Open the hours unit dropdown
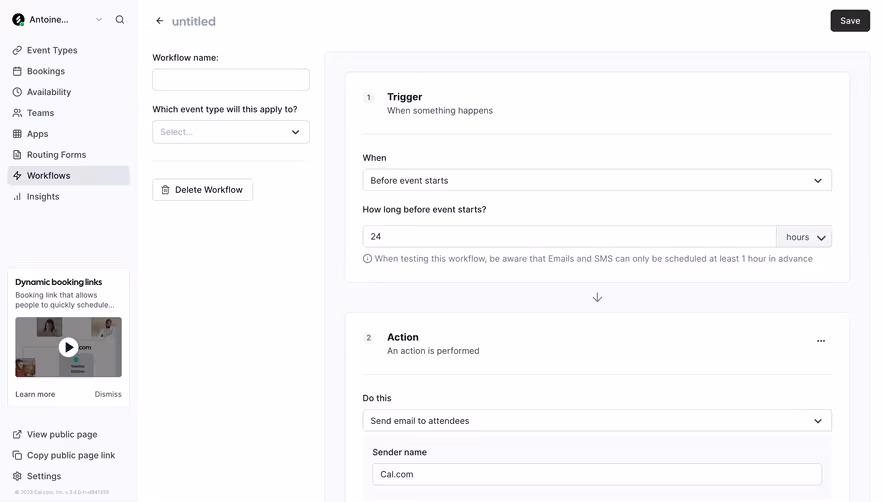This screenshot has width=885, height=502. [x=804, y=237]
